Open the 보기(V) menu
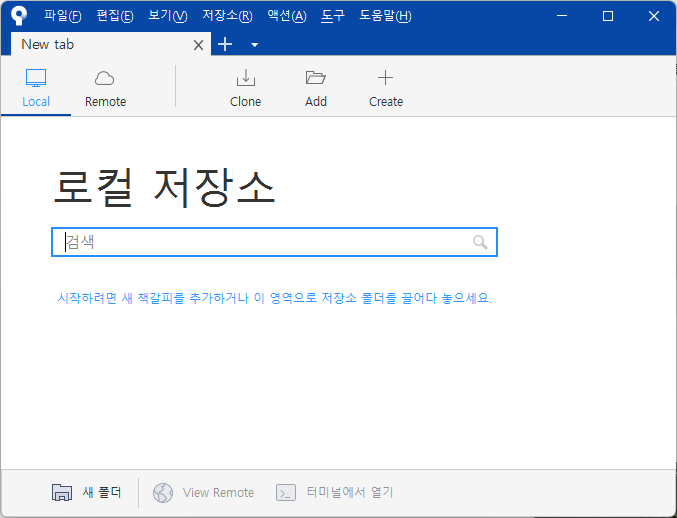Image resolution: width=677 pixels, height=518 pixels. pyautogui.click(x=168, y=16)
